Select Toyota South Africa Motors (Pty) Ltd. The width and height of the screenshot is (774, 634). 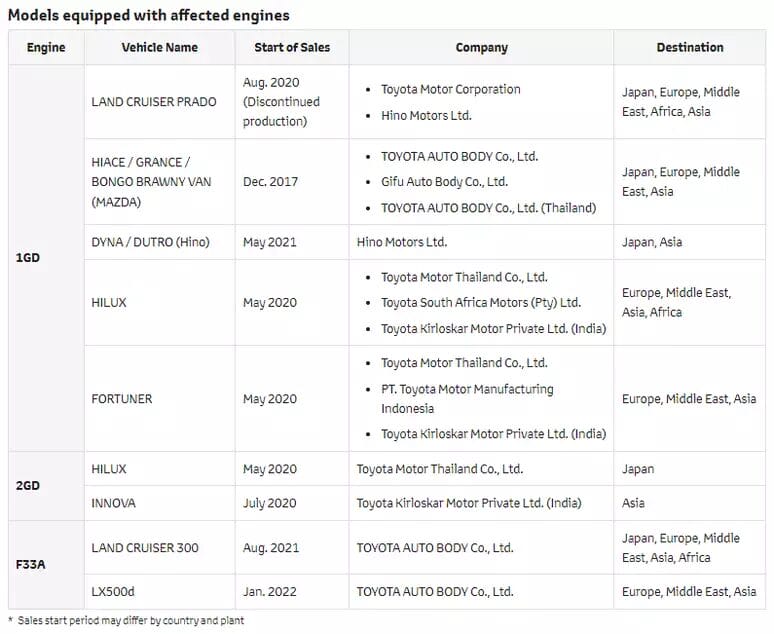tap(480, 302)
